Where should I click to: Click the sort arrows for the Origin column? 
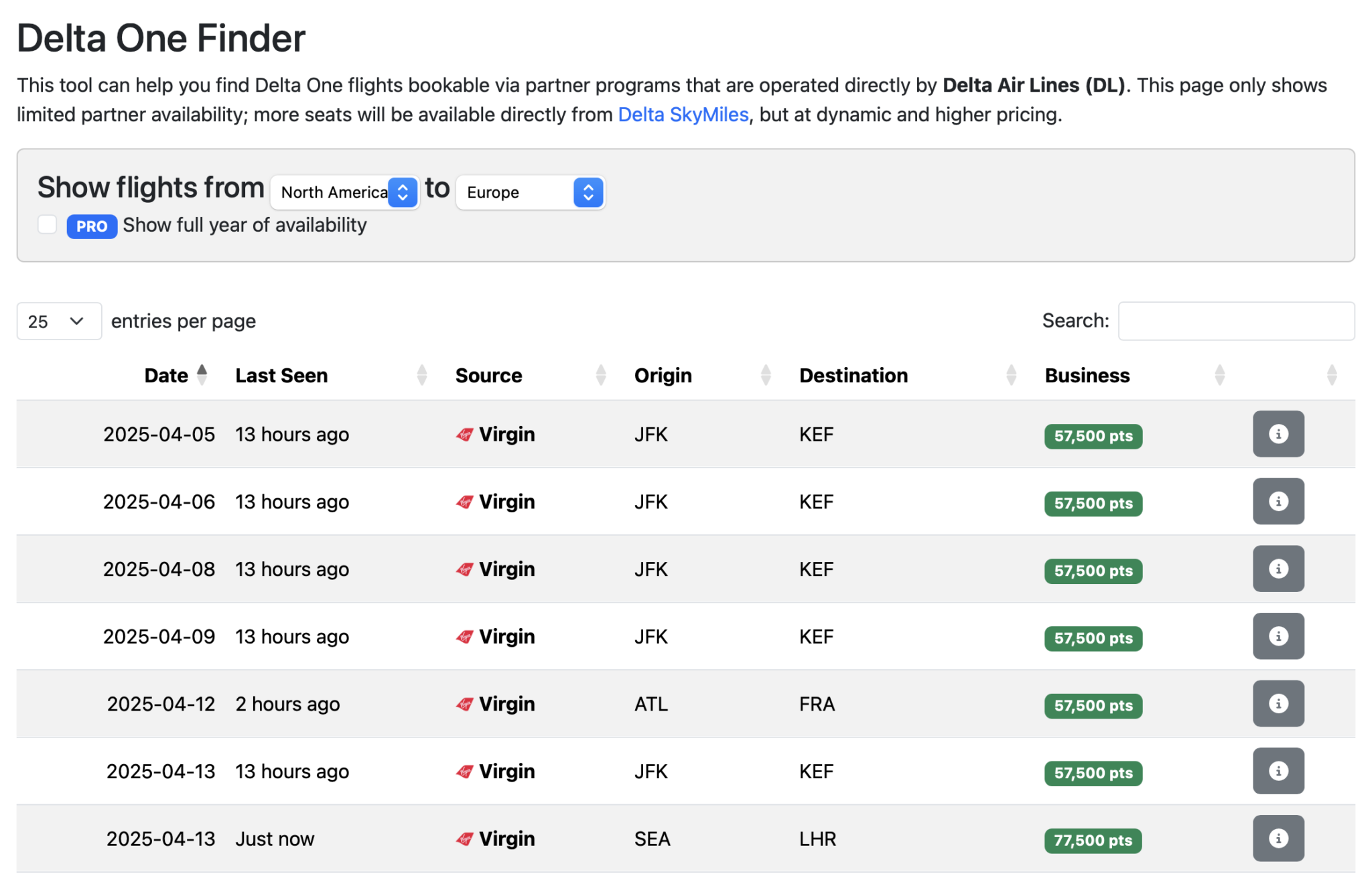(x=766, y=374)
